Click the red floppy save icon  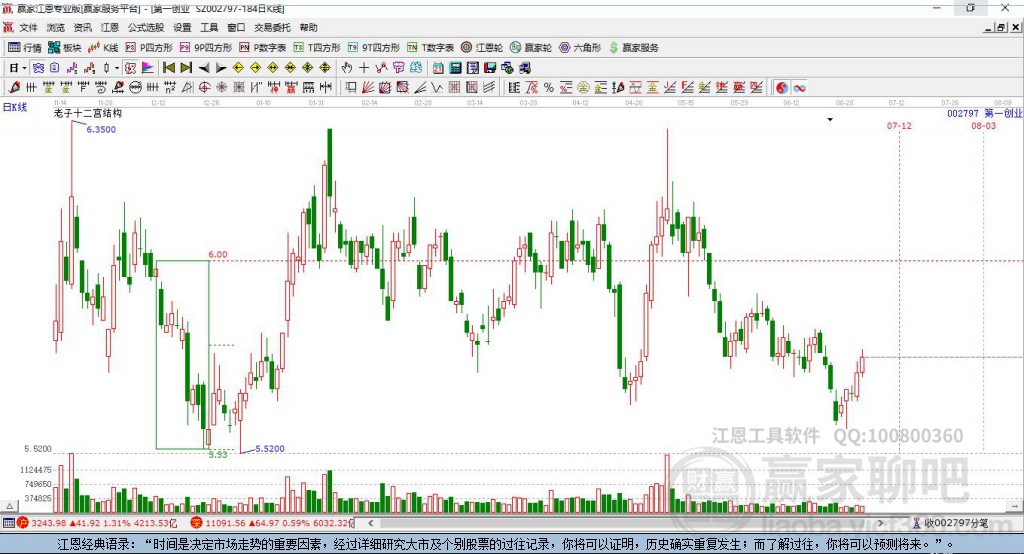(490, 68)
